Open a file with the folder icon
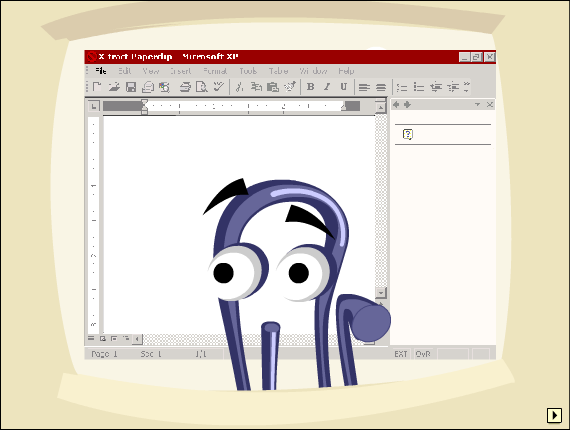570x430 pixels. [114, 87]
